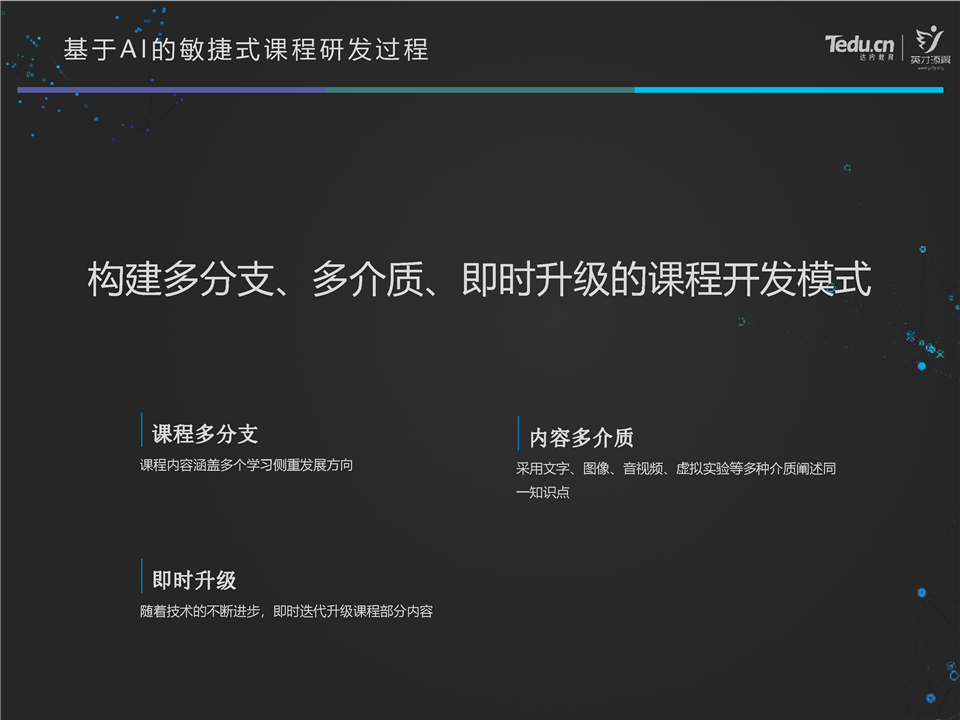Screen dimensions: 960x720
Task: Click the blue accent bar beside 即时升级
Action: [142, 576]
